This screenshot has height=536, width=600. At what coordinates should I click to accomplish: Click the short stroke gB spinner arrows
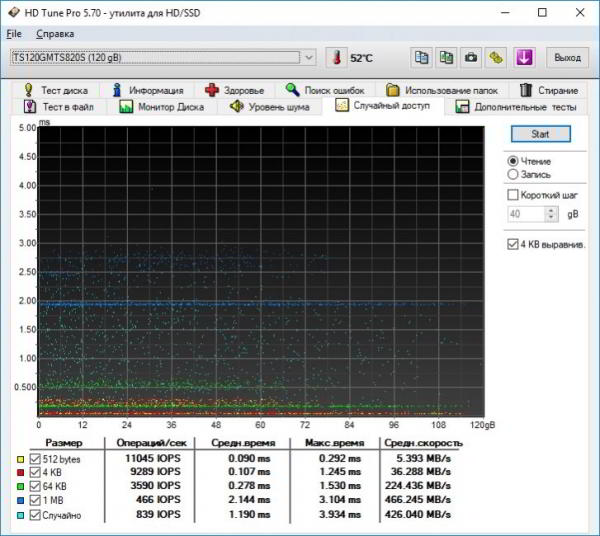click(x=550, y=214)
